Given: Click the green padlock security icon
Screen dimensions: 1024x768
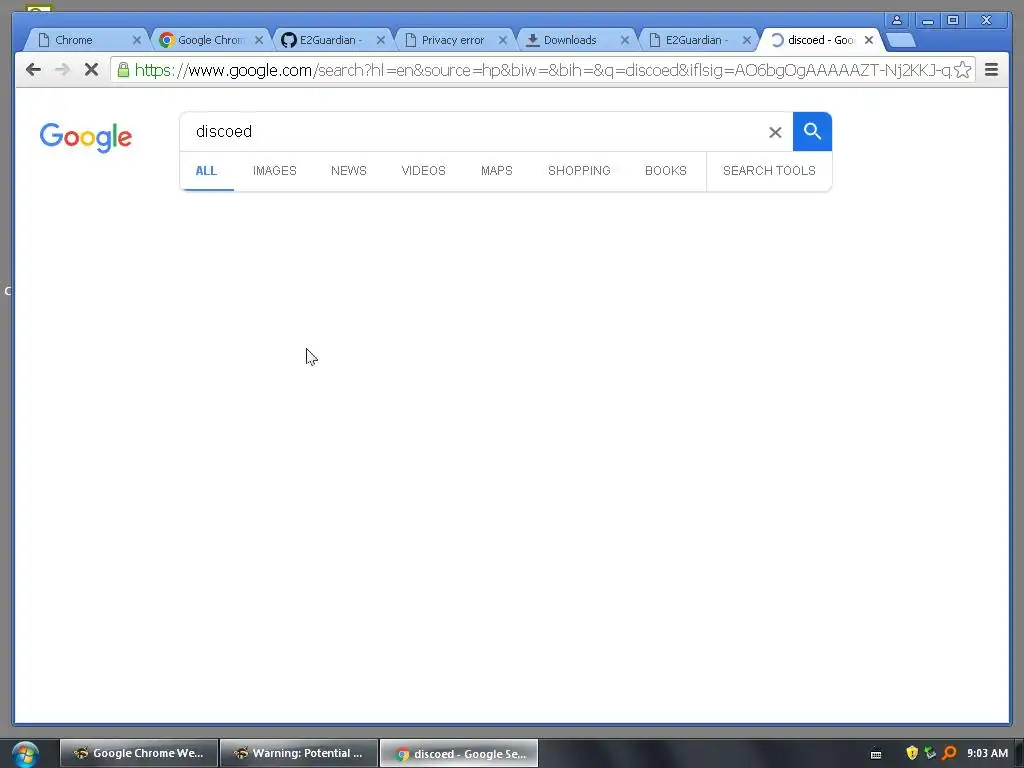Looking at the screenshot, I should [x=123, y=69].
